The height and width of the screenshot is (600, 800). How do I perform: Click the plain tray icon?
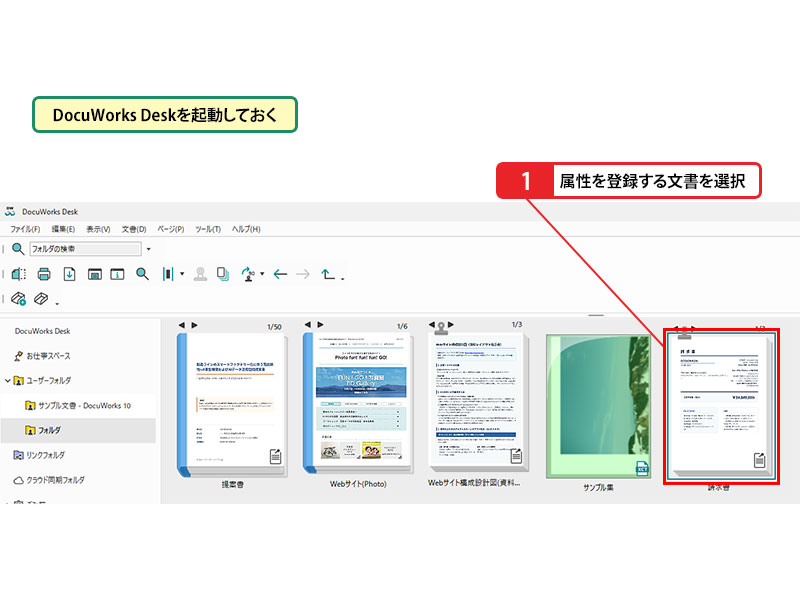pyautogui.click(x=41, y=298)
